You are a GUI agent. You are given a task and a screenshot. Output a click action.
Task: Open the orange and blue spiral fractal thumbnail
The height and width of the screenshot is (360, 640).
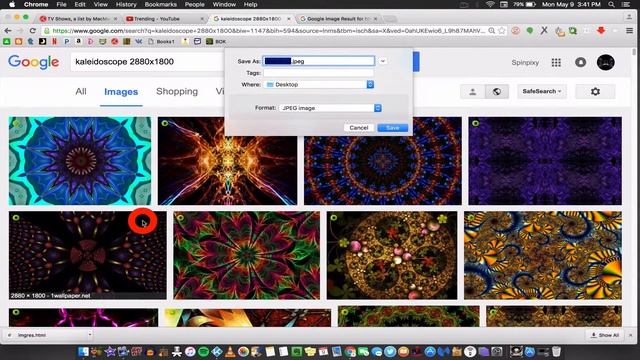pyautogui.click(x=543, y=255)
